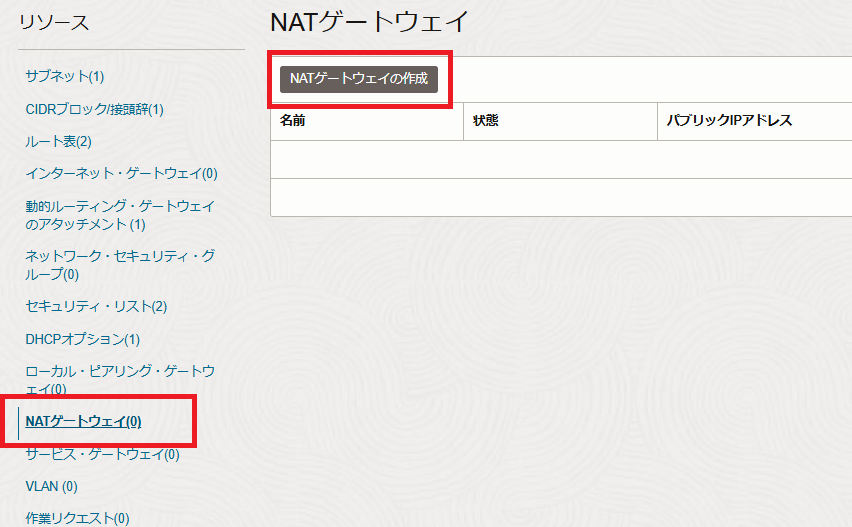This screenshot has width=852, height=527.
Task: Open 作業リクエスト(0) link
Action: 77,518
